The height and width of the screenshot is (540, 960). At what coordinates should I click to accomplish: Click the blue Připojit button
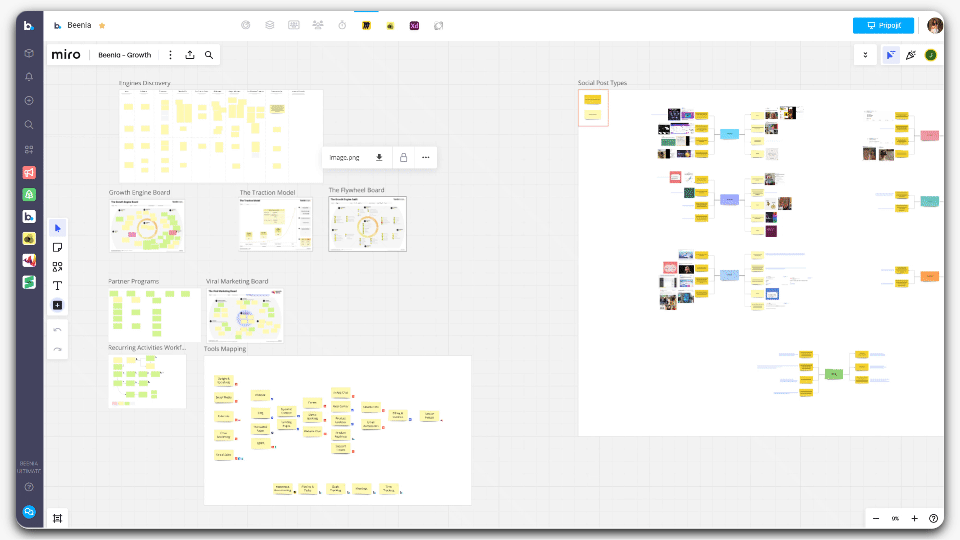tap(883, 25)
